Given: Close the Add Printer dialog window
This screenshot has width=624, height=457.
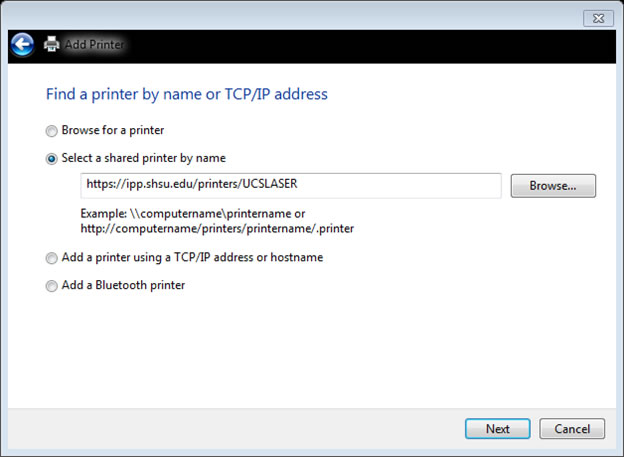Looking at the screenshot, I should [x=598, y=18].
